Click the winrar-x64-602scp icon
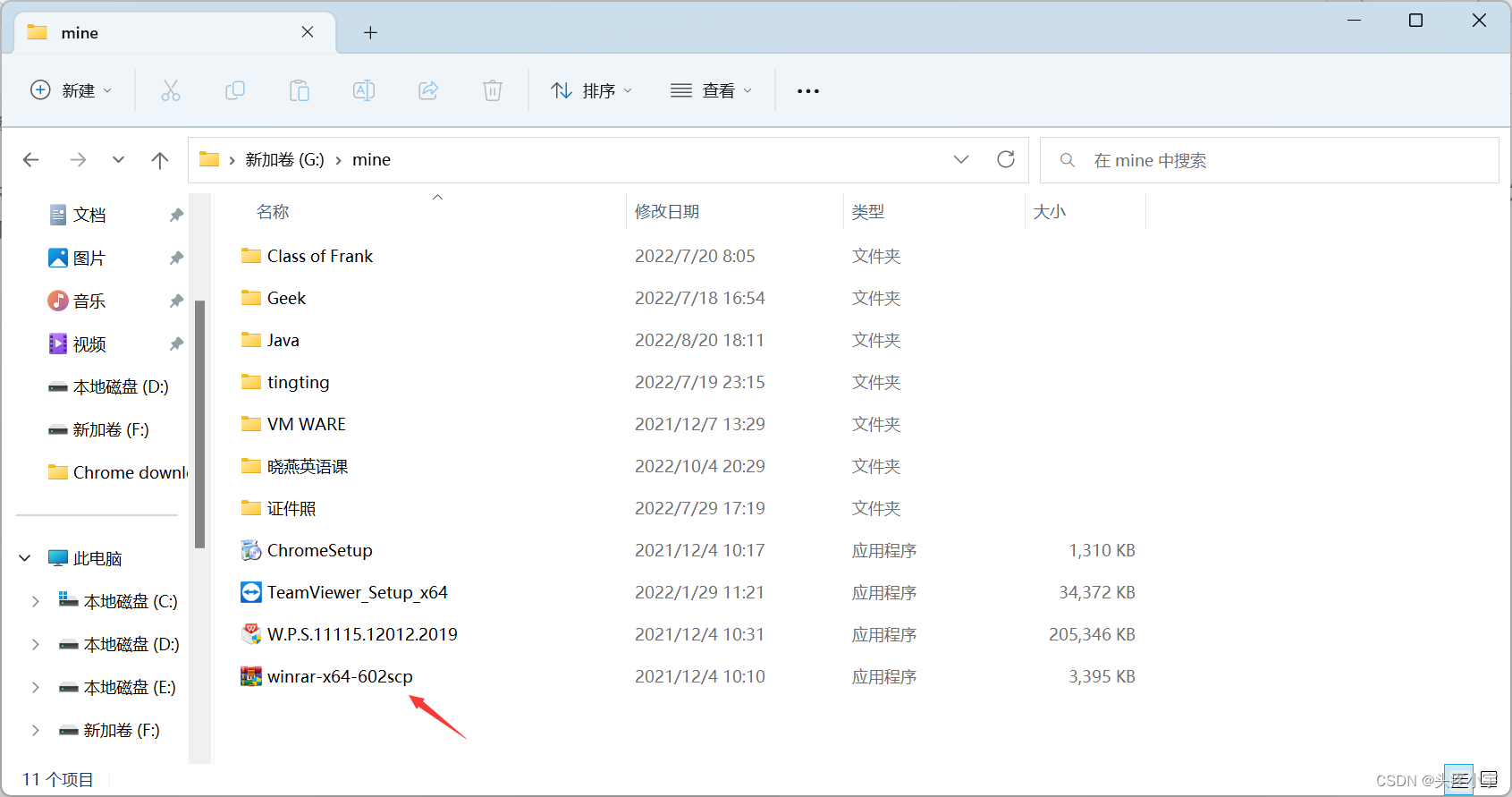1512x797 pixels. click(251, 676)
